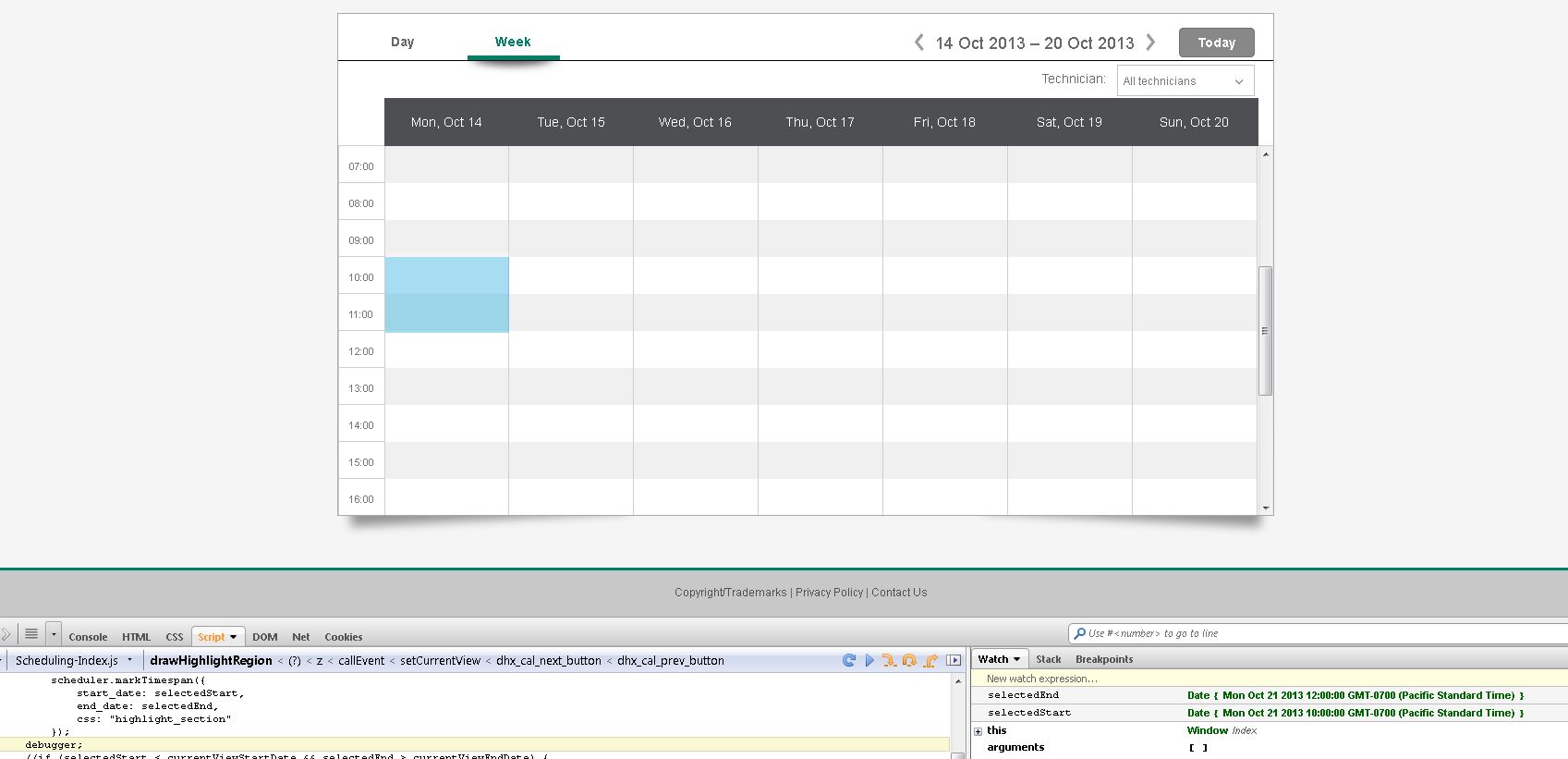Click the selectedEnd Date value 12:00:00

click(1355, 695)
